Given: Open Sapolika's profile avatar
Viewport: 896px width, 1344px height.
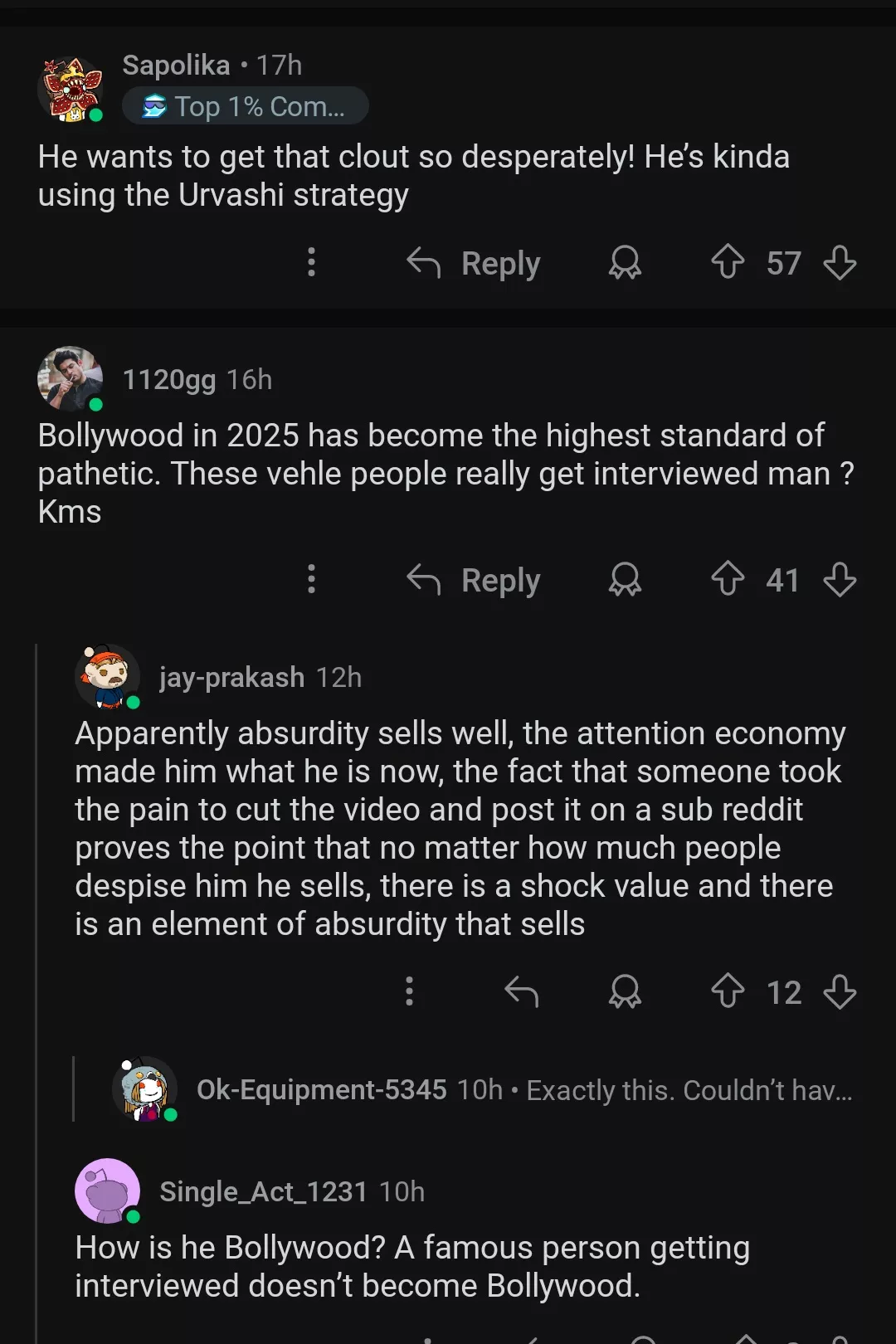Looking at the screenshot, I should pos(71,88).
